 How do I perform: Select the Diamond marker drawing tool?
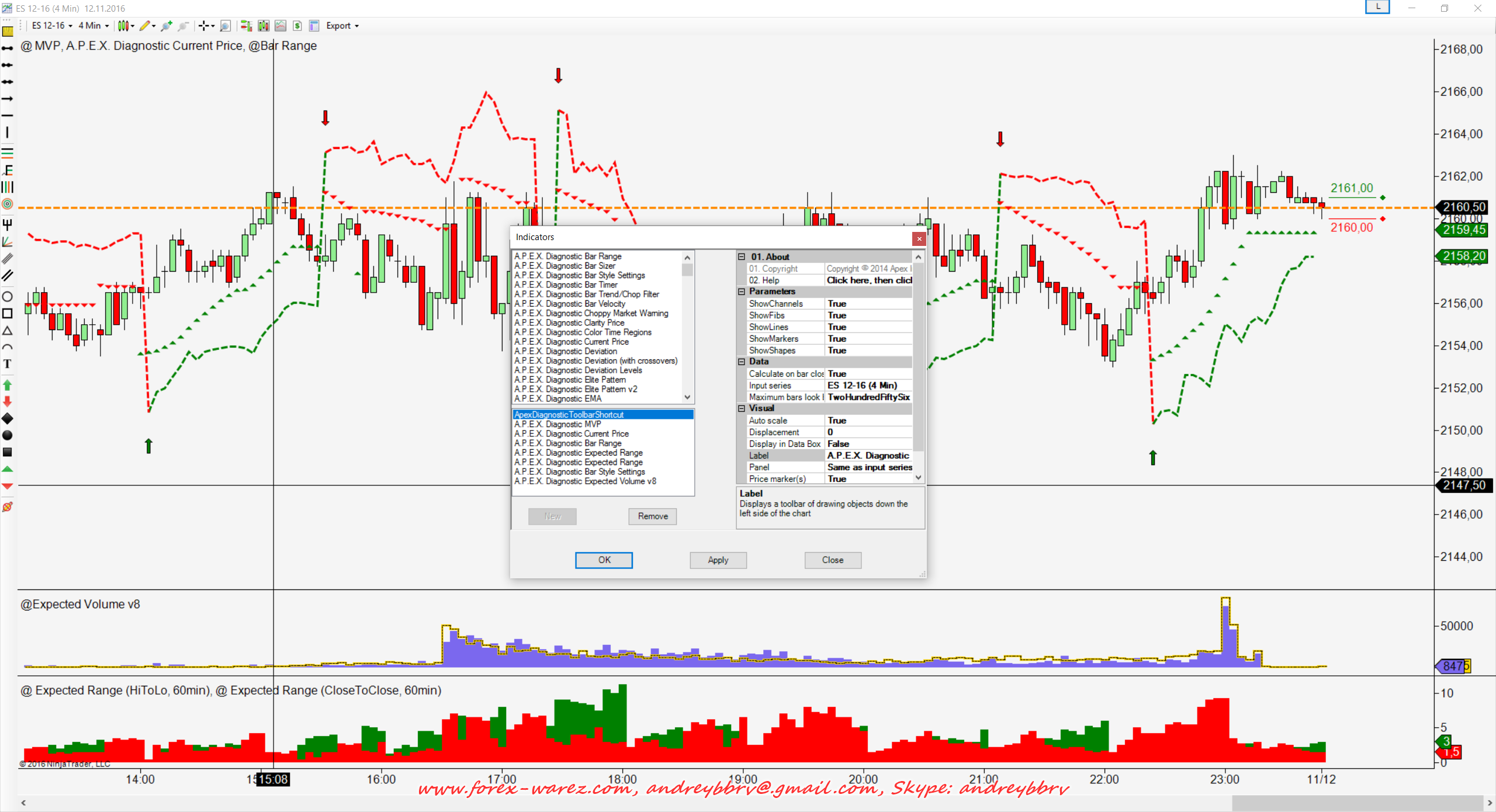(8, 418)
